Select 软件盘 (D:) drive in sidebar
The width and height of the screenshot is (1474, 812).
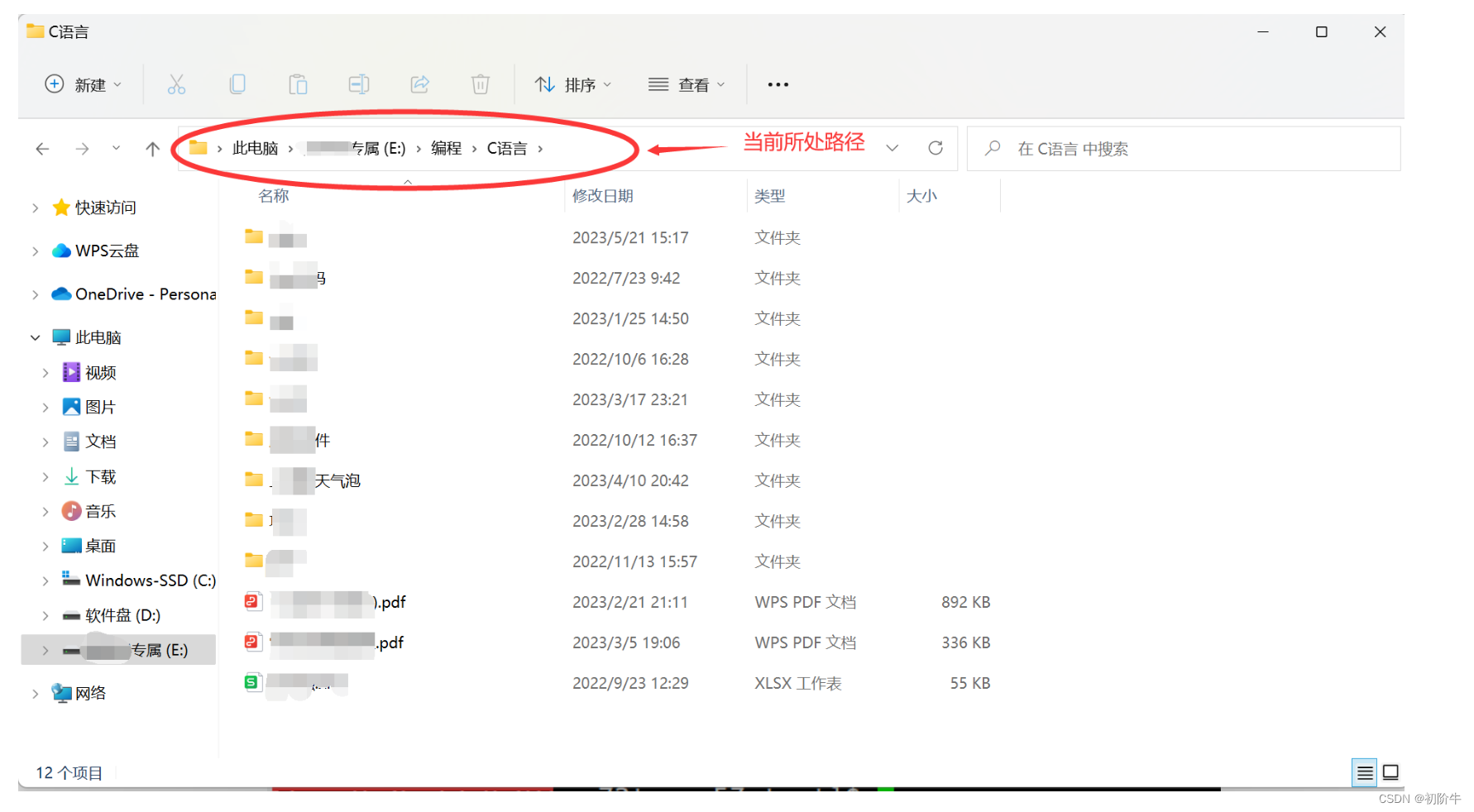[112, 615]
